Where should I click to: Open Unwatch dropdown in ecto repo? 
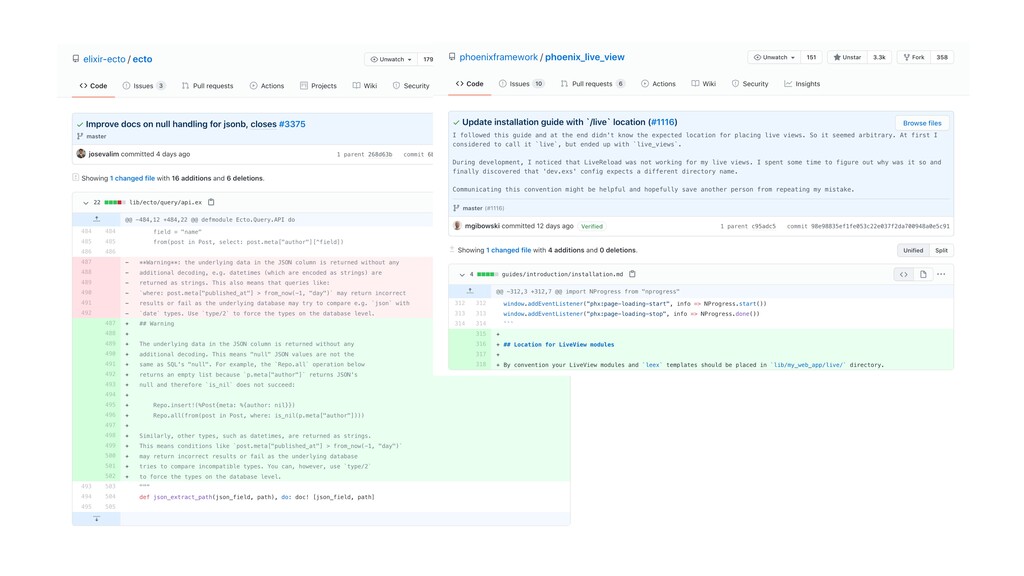391,59
